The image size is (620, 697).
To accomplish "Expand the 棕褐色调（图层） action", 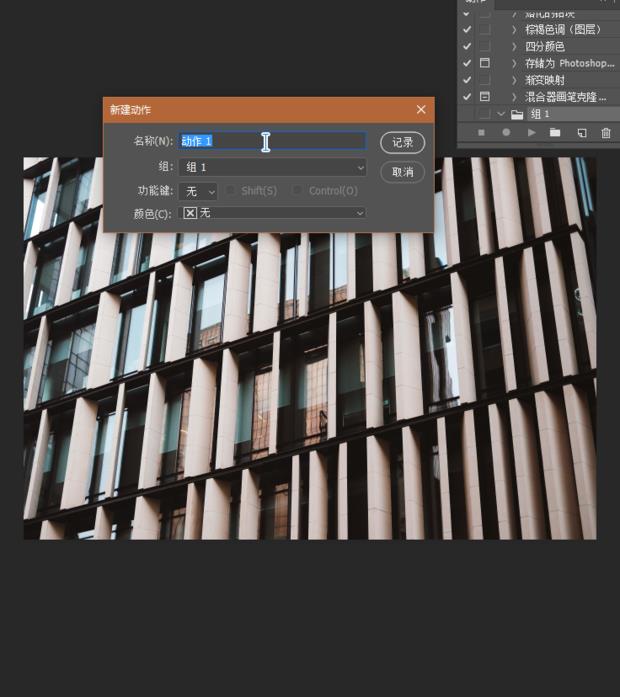I will coord(514,30).
